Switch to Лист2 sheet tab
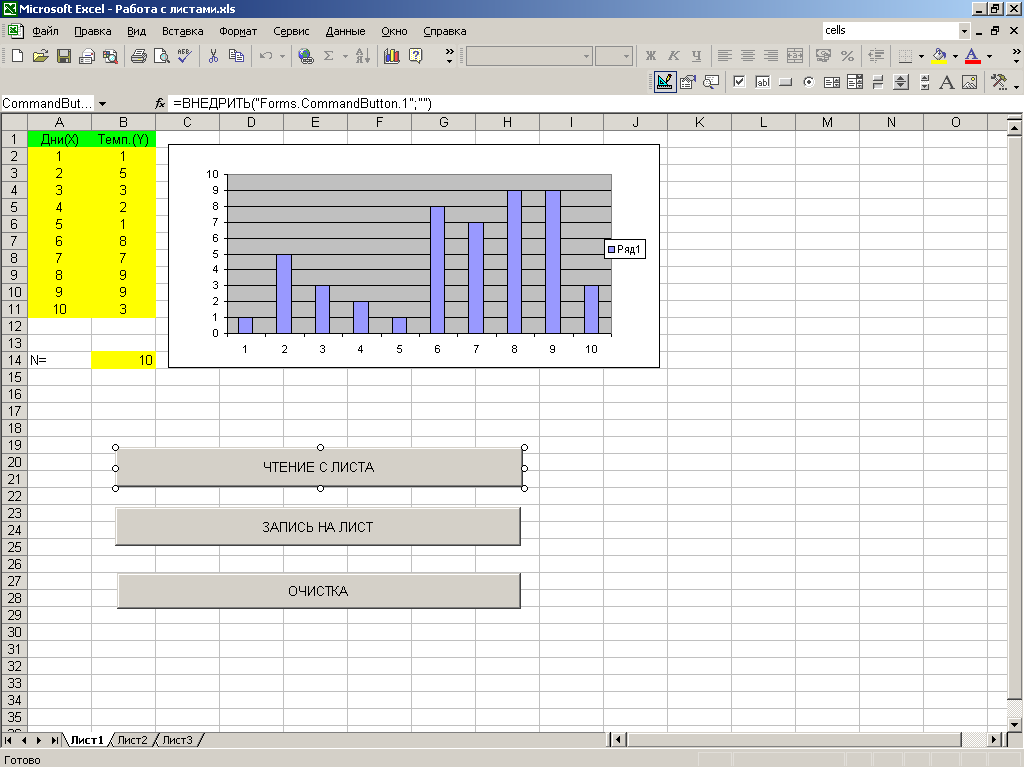 point(132,740)
